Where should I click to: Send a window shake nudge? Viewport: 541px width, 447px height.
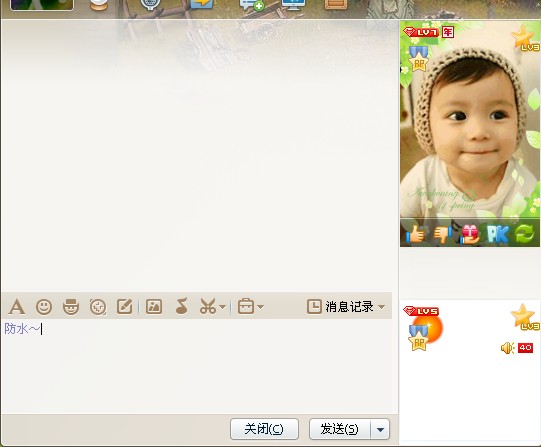point(98,307)
